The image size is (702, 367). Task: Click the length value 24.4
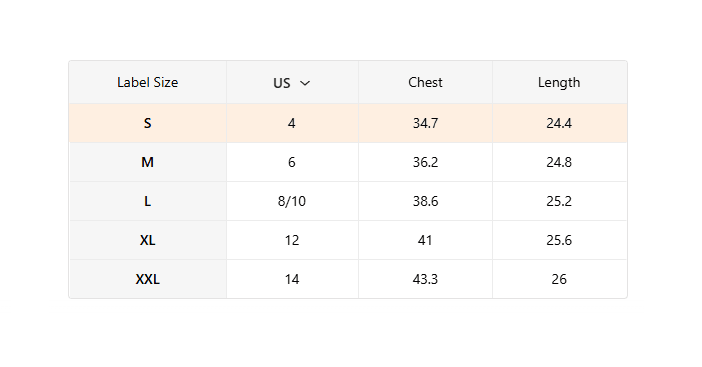coord(560,123)
